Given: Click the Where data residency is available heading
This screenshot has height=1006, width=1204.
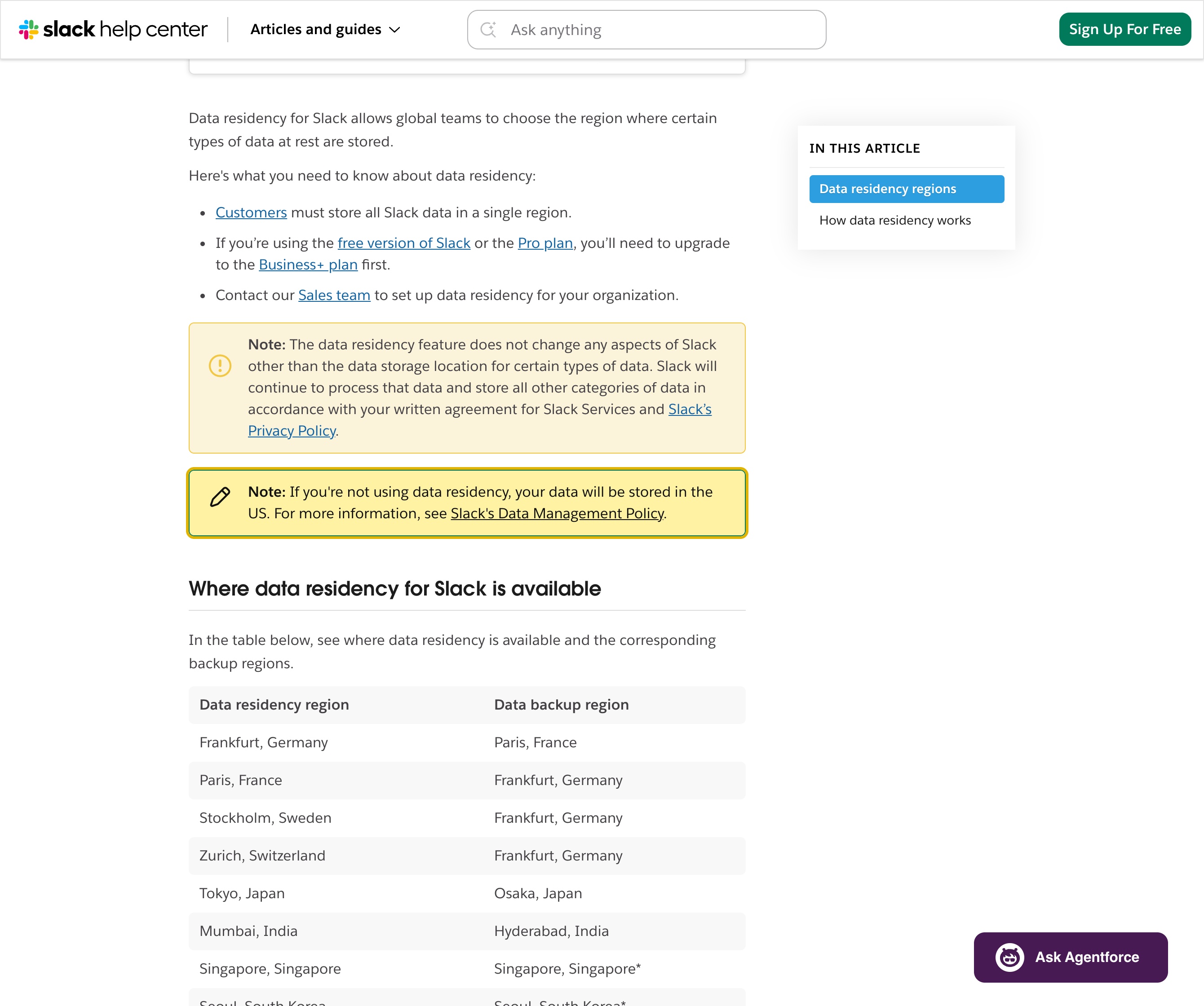Looking at the screenshot, I should coord(394,589).
